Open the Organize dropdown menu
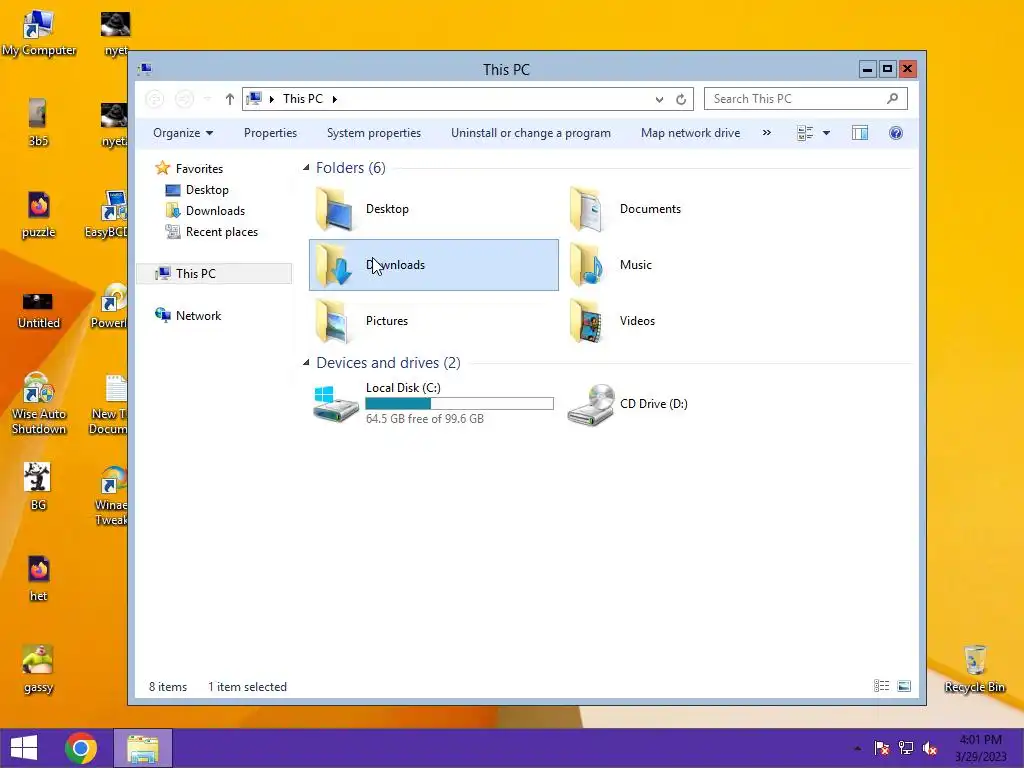Screen dimensions: 1024x768 (x=183, y=133)
